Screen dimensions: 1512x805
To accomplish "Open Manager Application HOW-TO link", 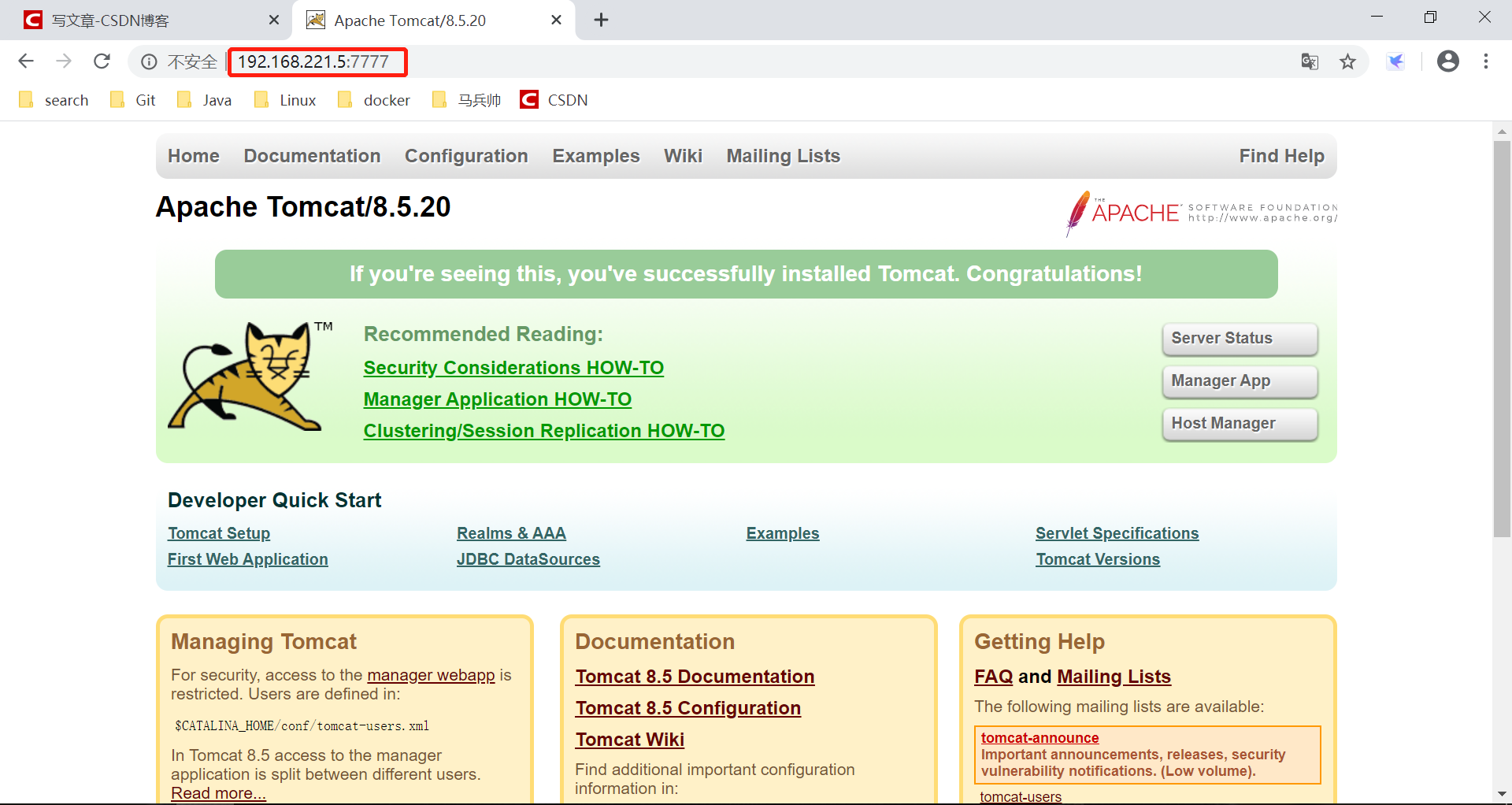I will click(498, 399).
